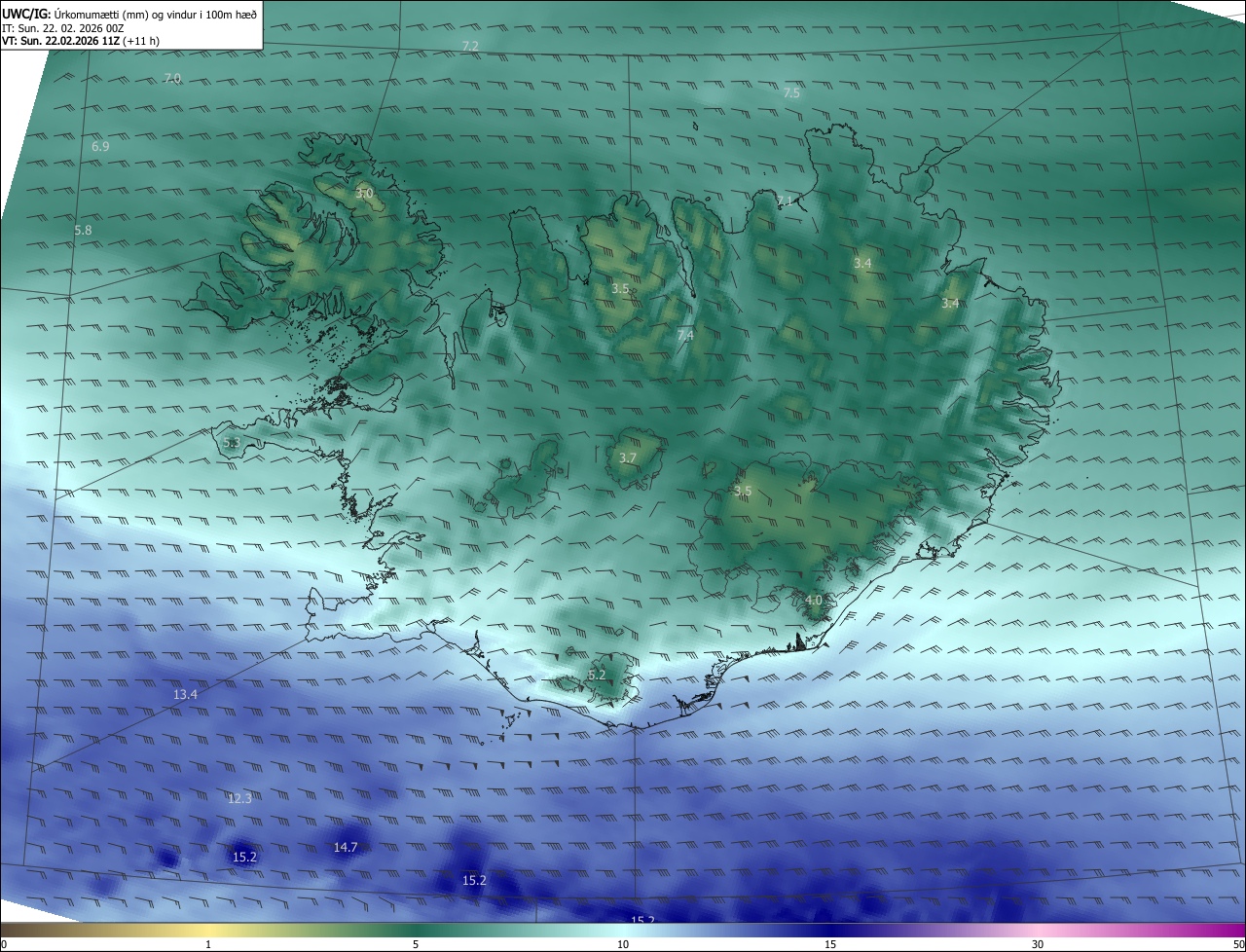The width and height of the screenshot is (1246, 952).
Task: Click the 0 tick on the colour scale
Action: (4, 945)
